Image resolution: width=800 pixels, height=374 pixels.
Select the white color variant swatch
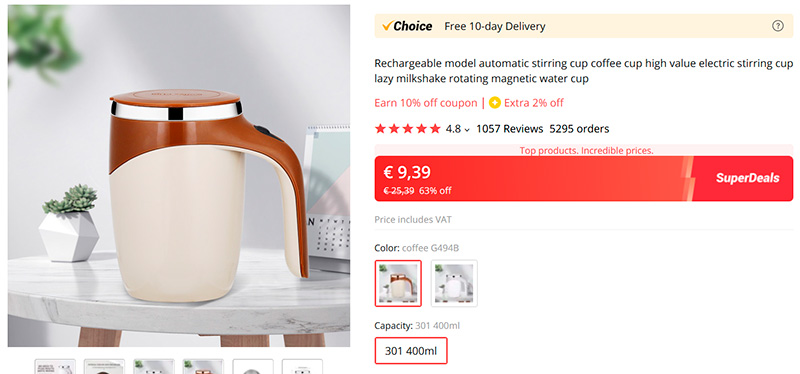point(454,283)
